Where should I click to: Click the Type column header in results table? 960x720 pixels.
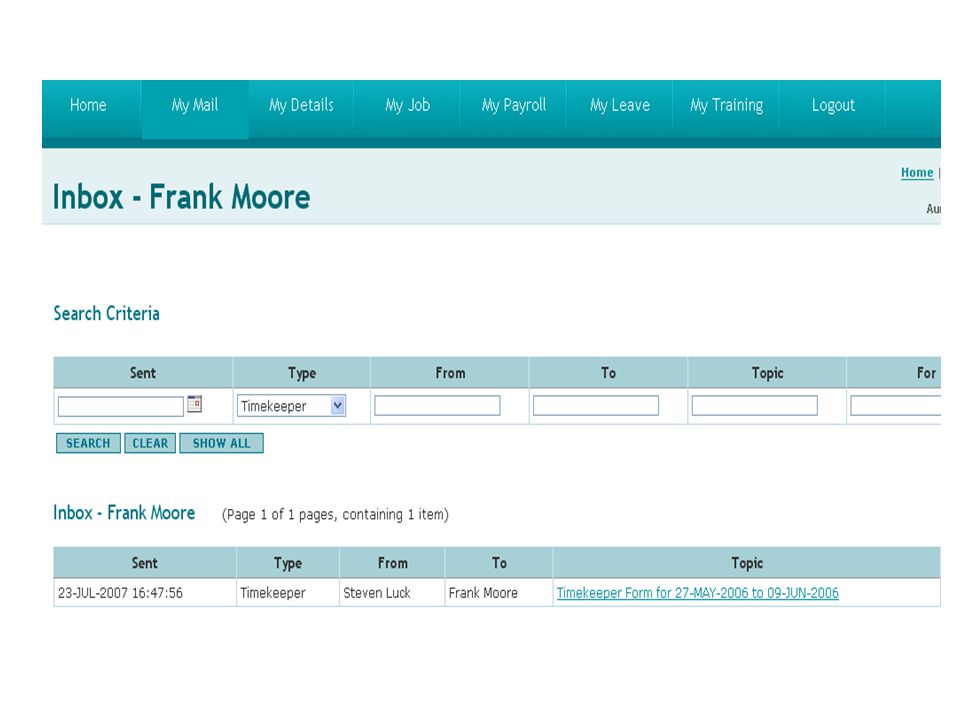click(288, 563)
